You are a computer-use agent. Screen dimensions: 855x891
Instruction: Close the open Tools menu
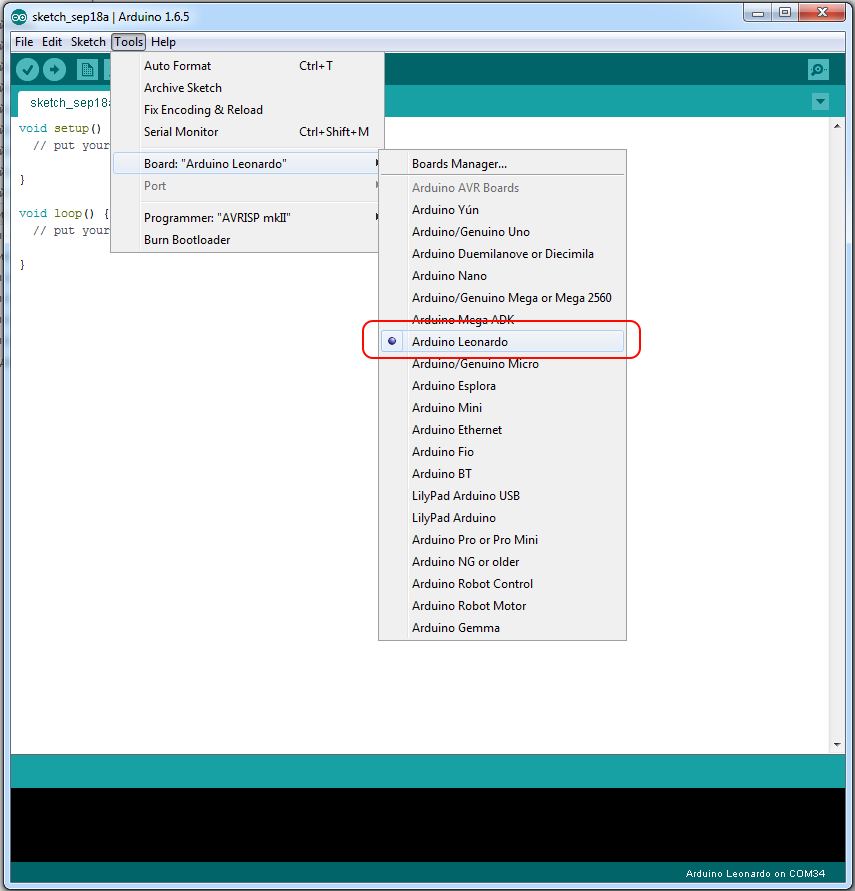click(x=128, y=42)
